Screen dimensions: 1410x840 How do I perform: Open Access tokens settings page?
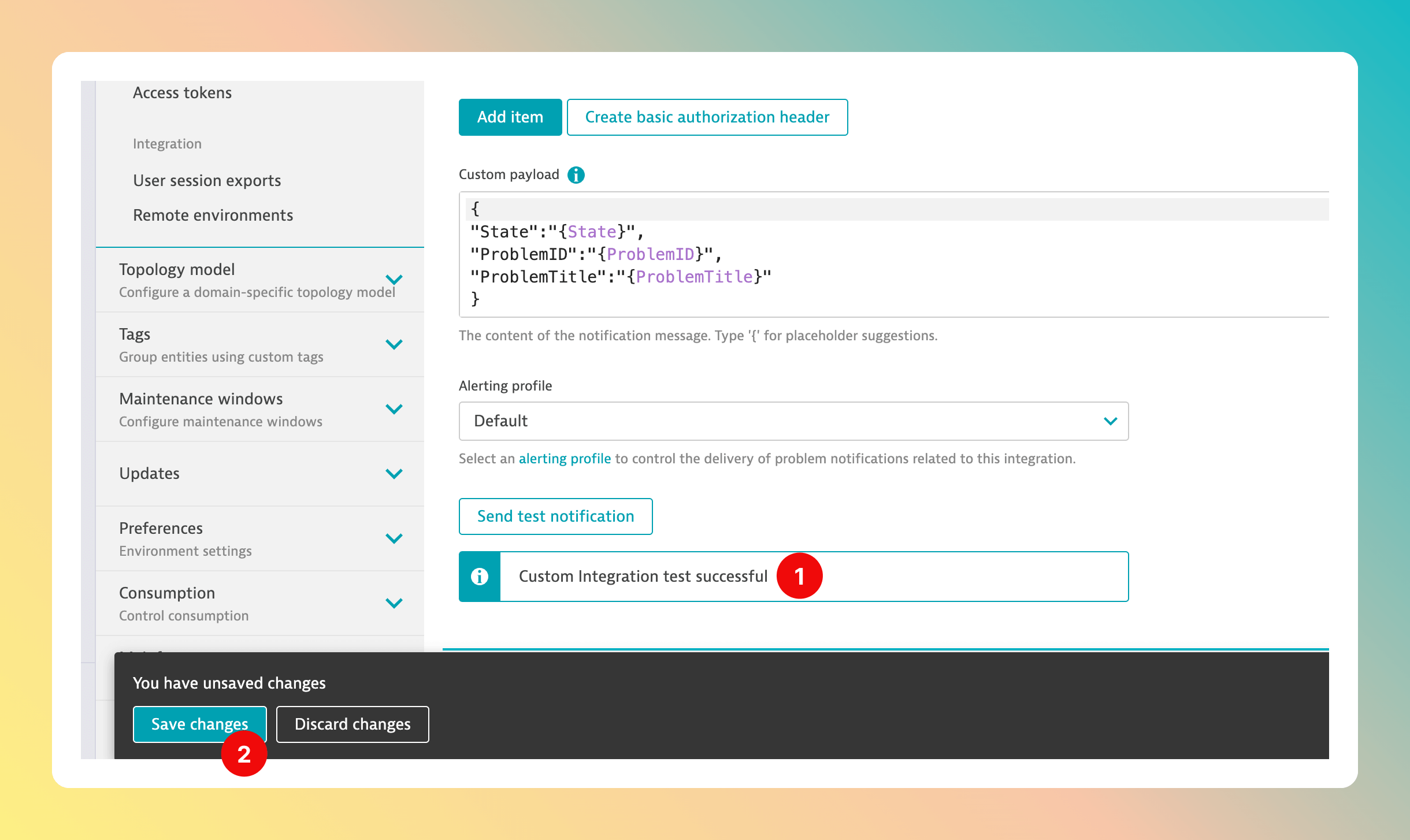(x=182, y=93)
